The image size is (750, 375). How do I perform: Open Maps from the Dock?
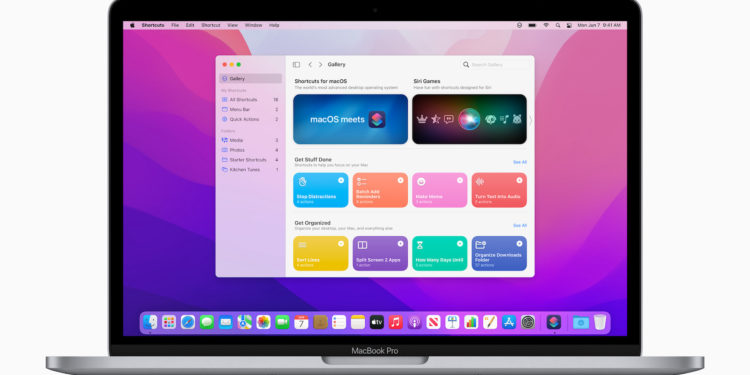tap(244, 322)
